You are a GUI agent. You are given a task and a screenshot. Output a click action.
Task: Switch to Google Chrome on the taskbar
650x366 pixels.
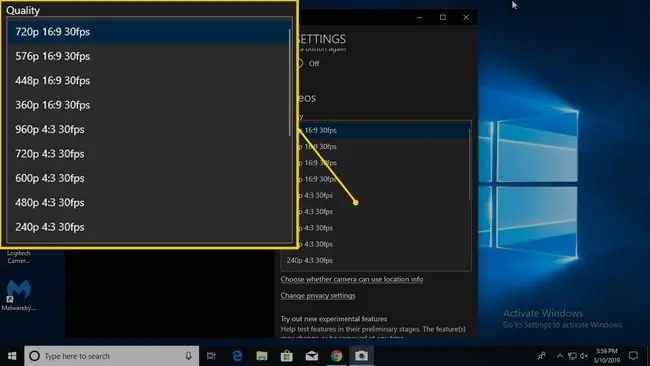(x=337, y=356)
